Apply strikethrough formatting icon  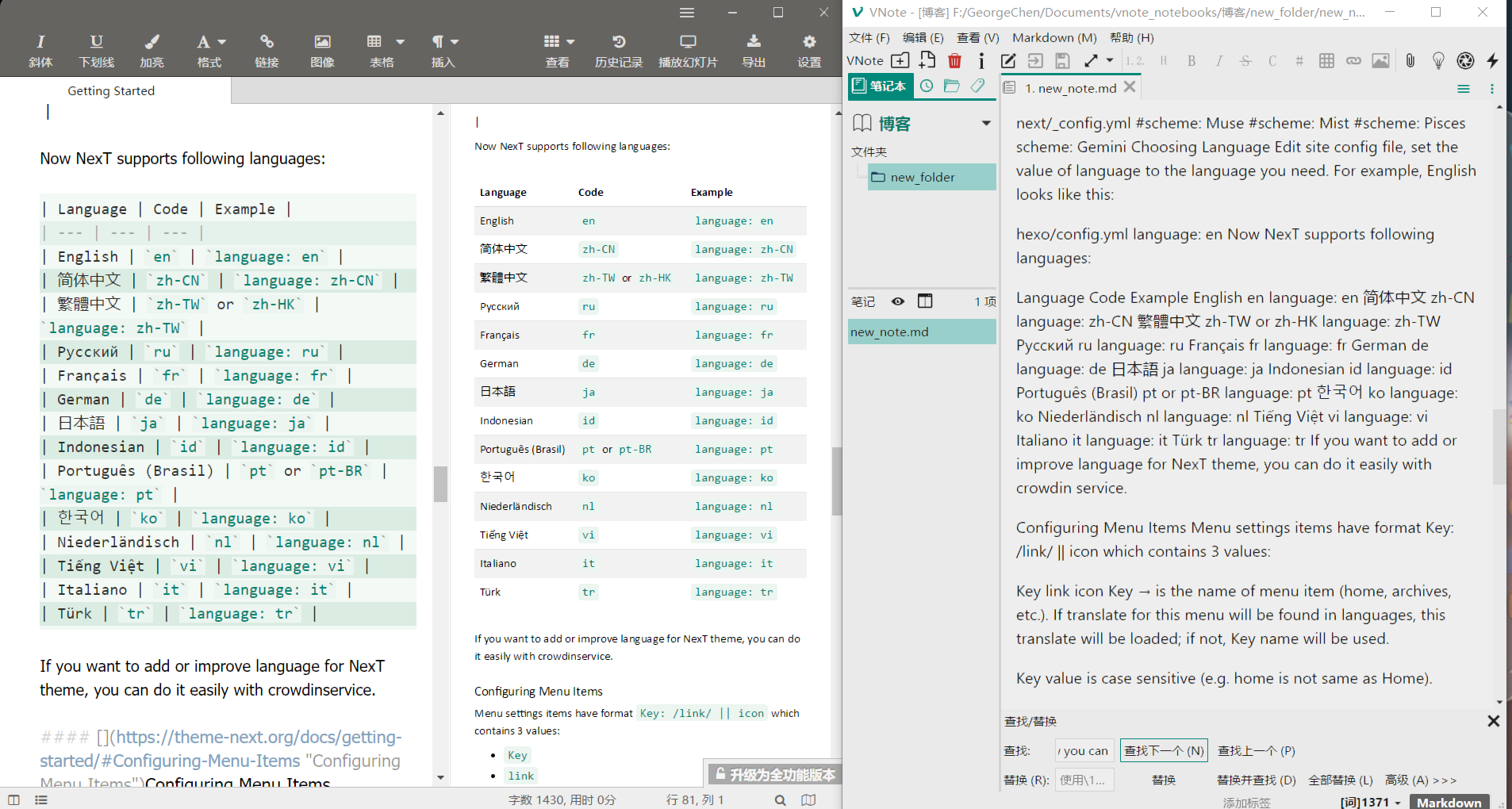point(1246,60)
